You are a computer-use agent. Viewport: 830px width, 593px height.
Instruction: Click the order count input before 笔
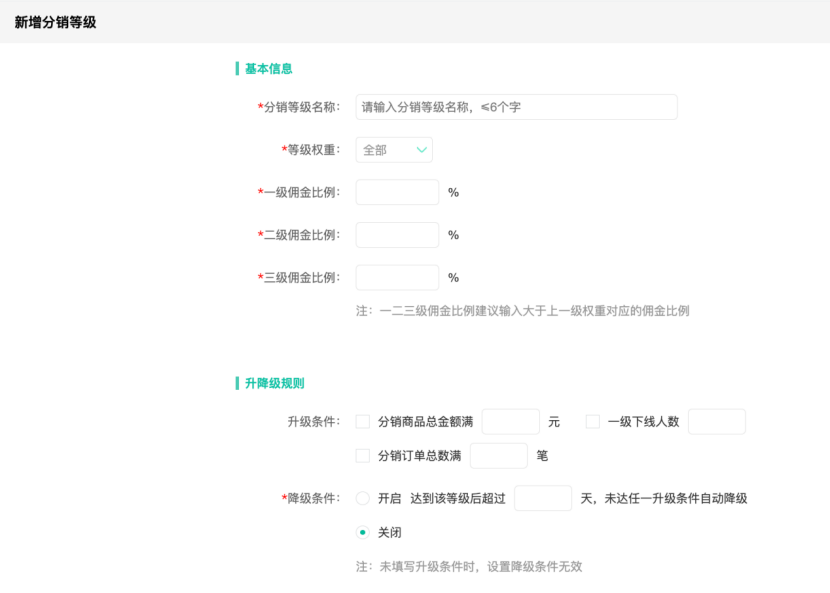[498, 455]
